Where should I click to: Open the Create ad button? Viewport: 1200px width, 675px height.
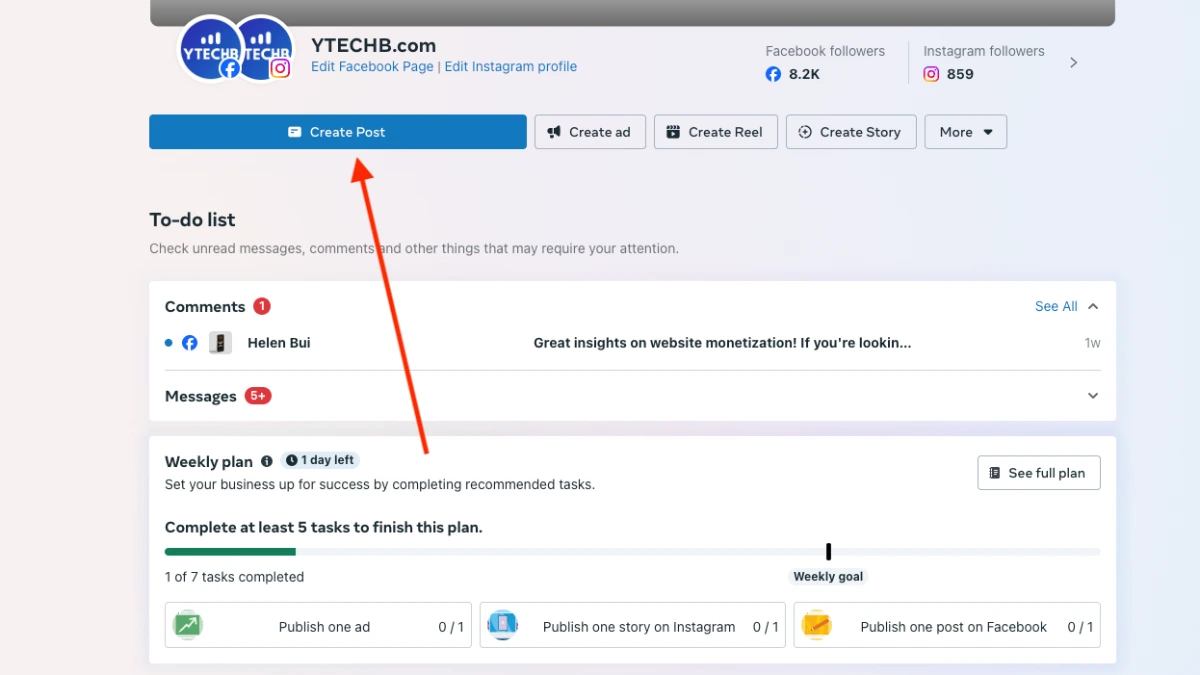[590, 132]
